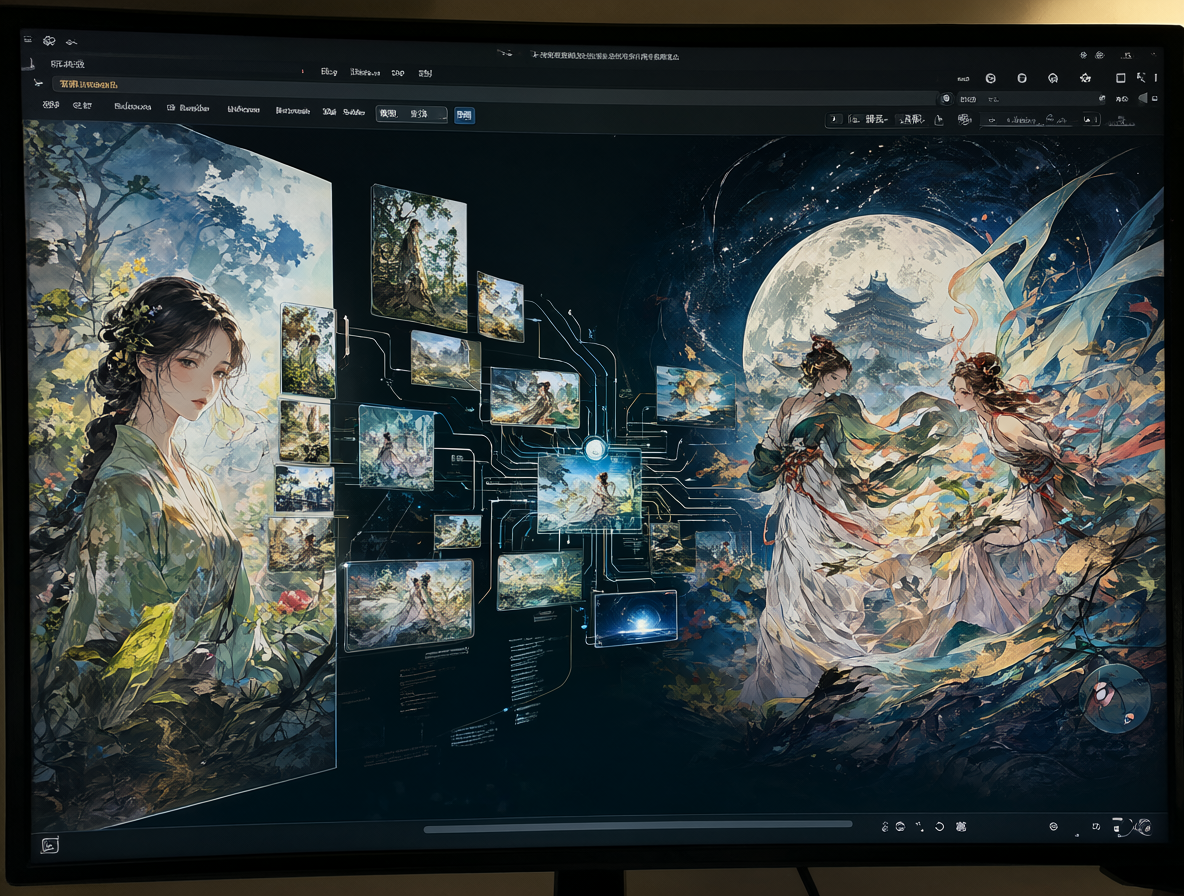
Task: Select the first tab in the canvas toolbar
Action: (51, 105)
